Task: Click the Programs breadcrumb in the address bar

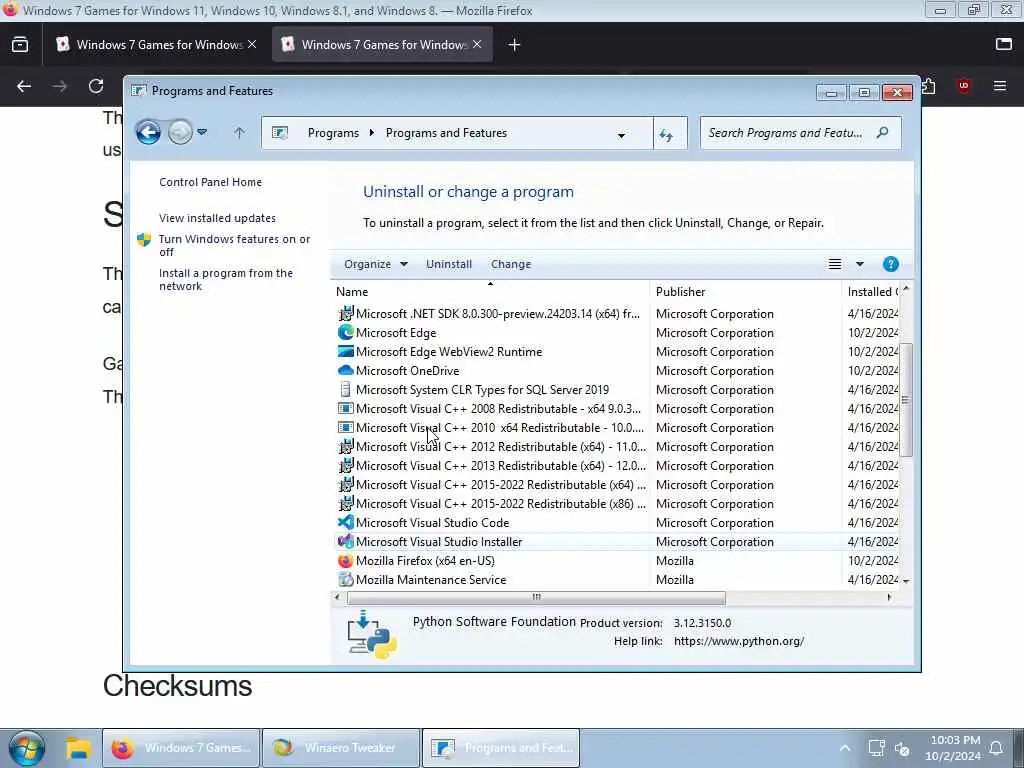Action: [x=333, y=133]
